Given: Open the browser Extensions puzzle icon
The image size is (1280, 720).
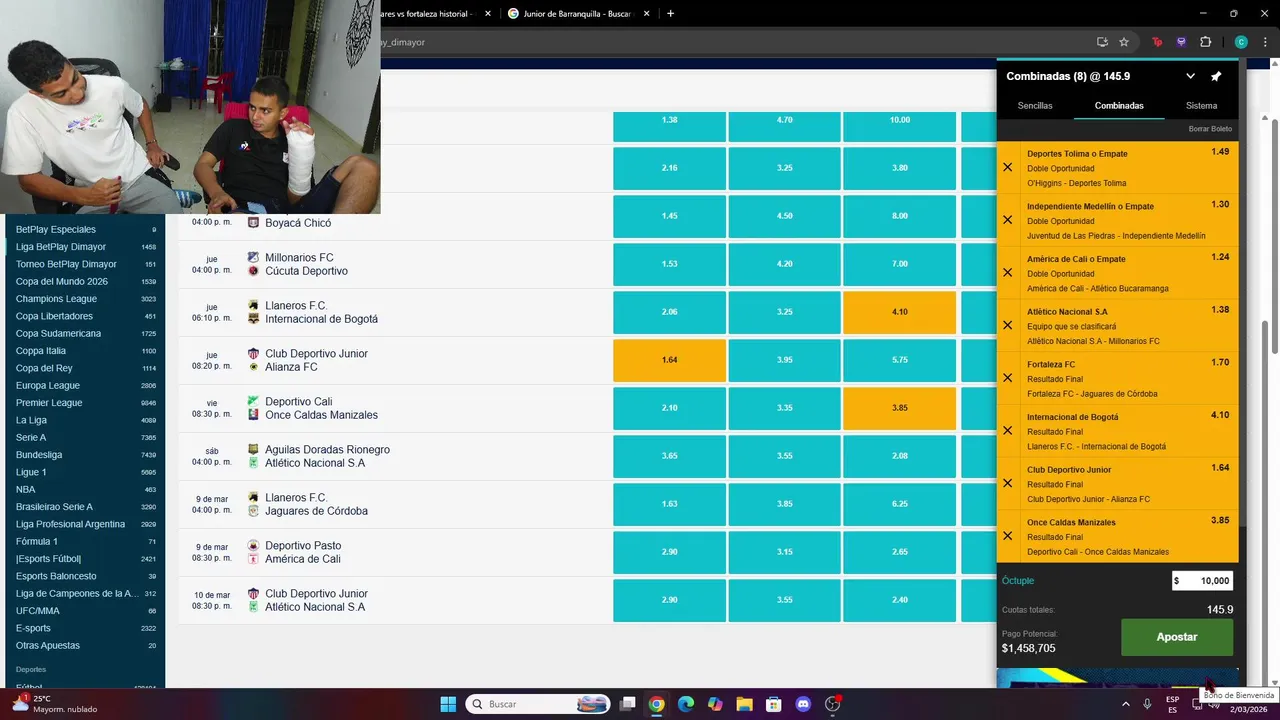Looking at the screenshot, I should [1205, 42].
